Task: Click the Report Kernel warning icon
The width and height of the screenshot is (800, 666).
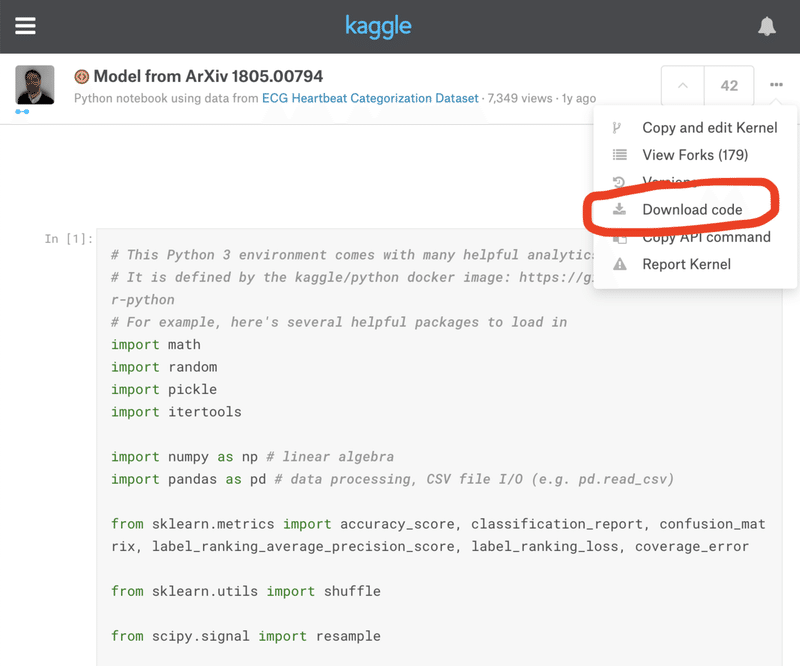Action: (x=620, y=264)
